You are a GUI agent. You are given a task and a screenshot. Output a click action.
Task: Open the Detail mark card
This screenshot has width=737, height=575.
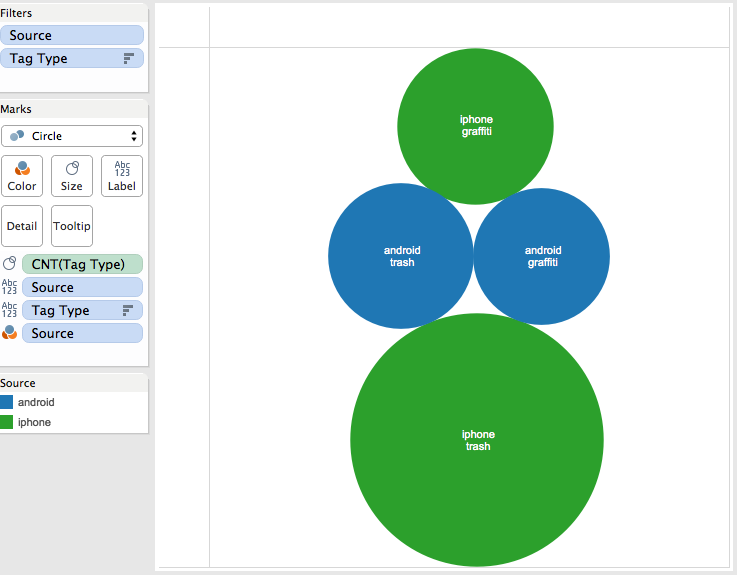[x=22, y=226]
